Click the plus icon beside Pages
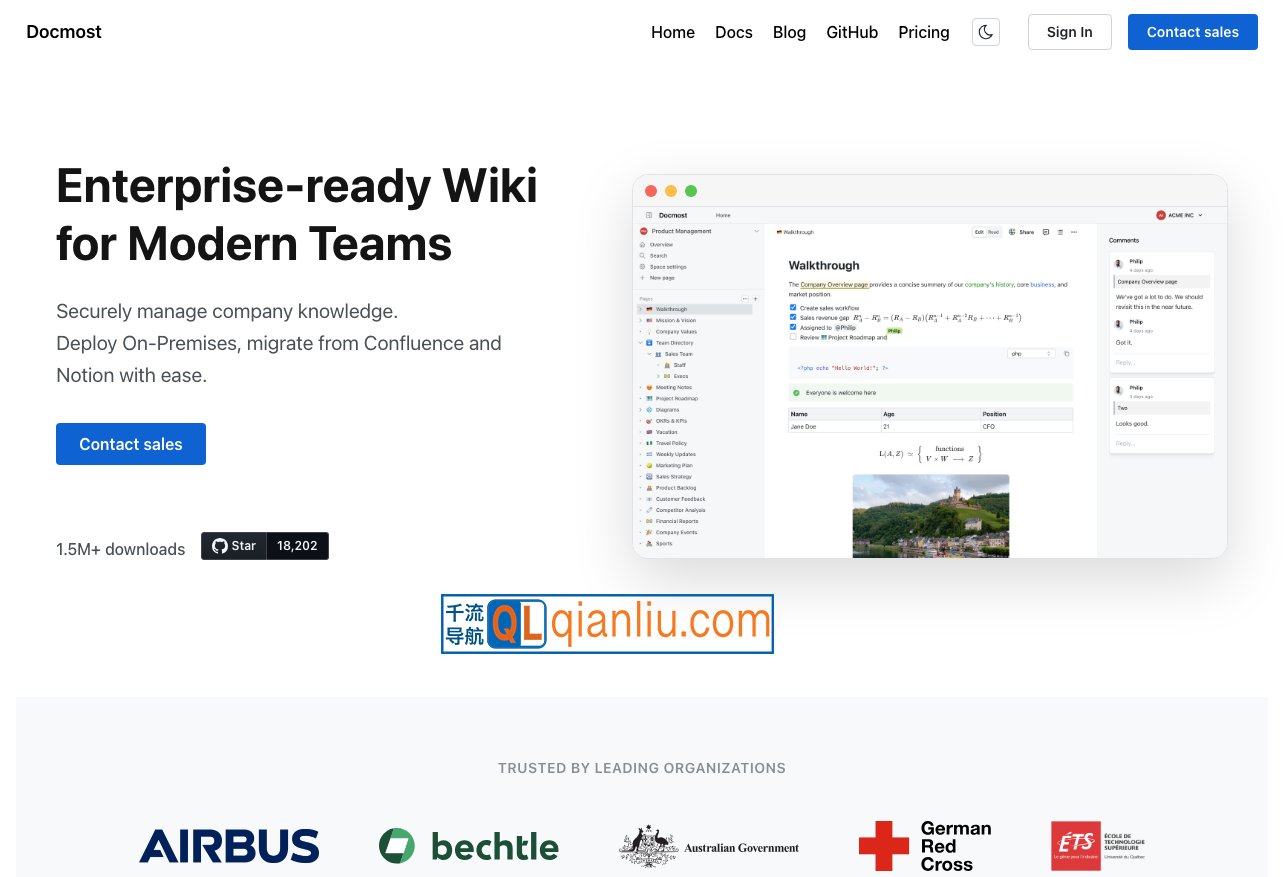The width and height of the screenshot is (1284, 877). 755,299
